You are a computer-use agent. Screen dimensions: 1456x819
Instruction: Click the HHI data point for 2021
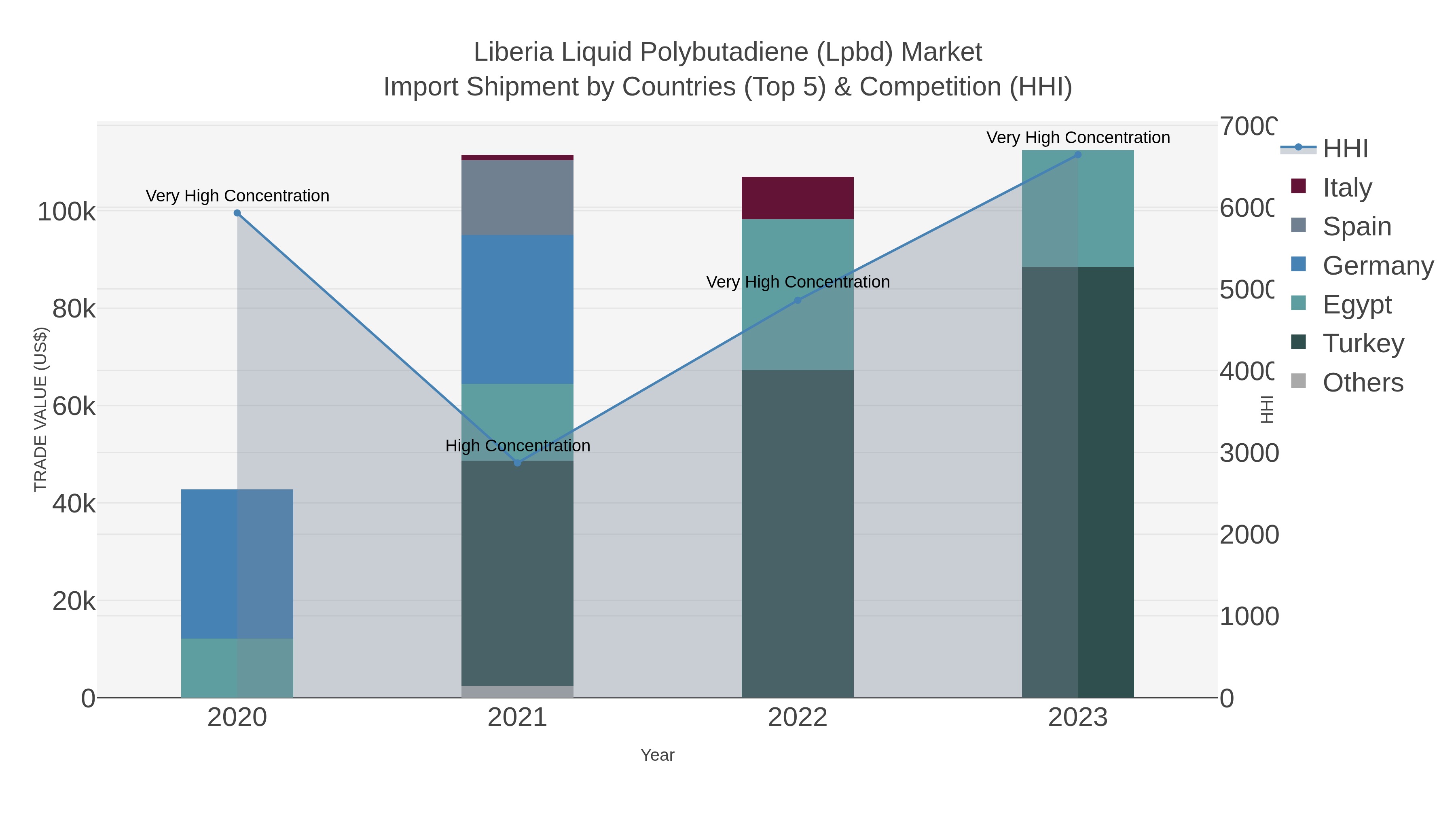coord(517,463)
